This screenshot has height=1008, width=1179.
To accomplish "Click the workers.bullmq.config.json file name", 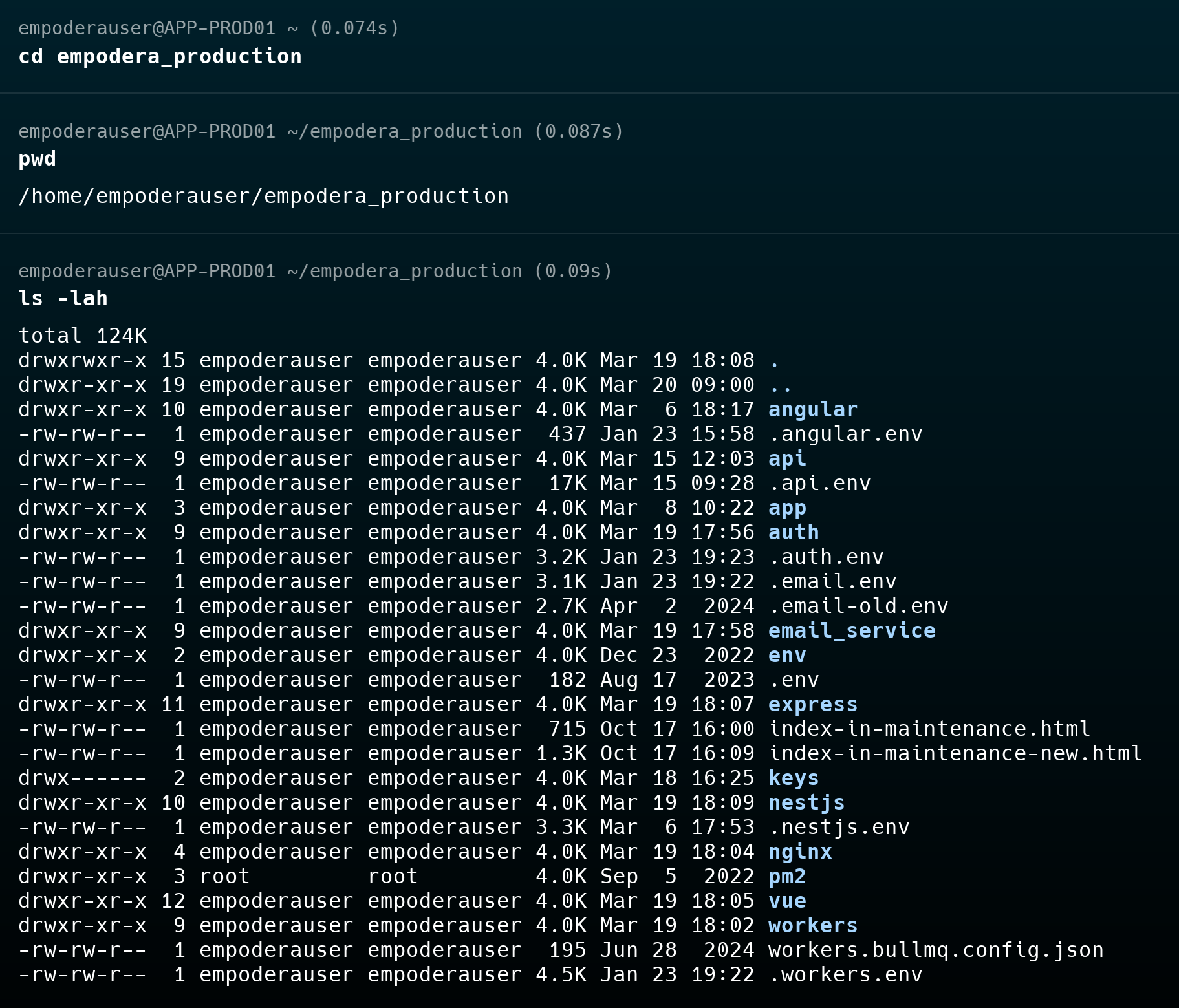I will (935, 950).
